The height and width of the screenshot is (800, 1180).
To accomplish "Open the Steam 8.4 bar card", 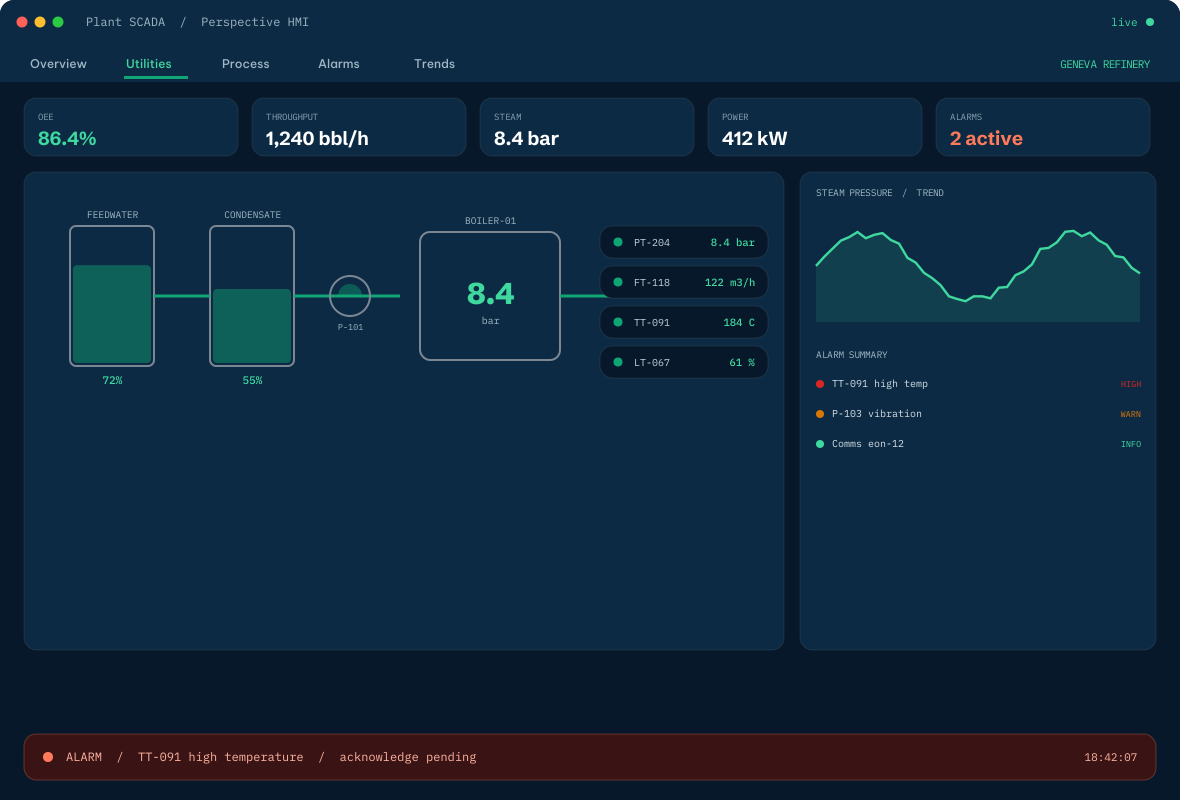I will coord(587,127).
